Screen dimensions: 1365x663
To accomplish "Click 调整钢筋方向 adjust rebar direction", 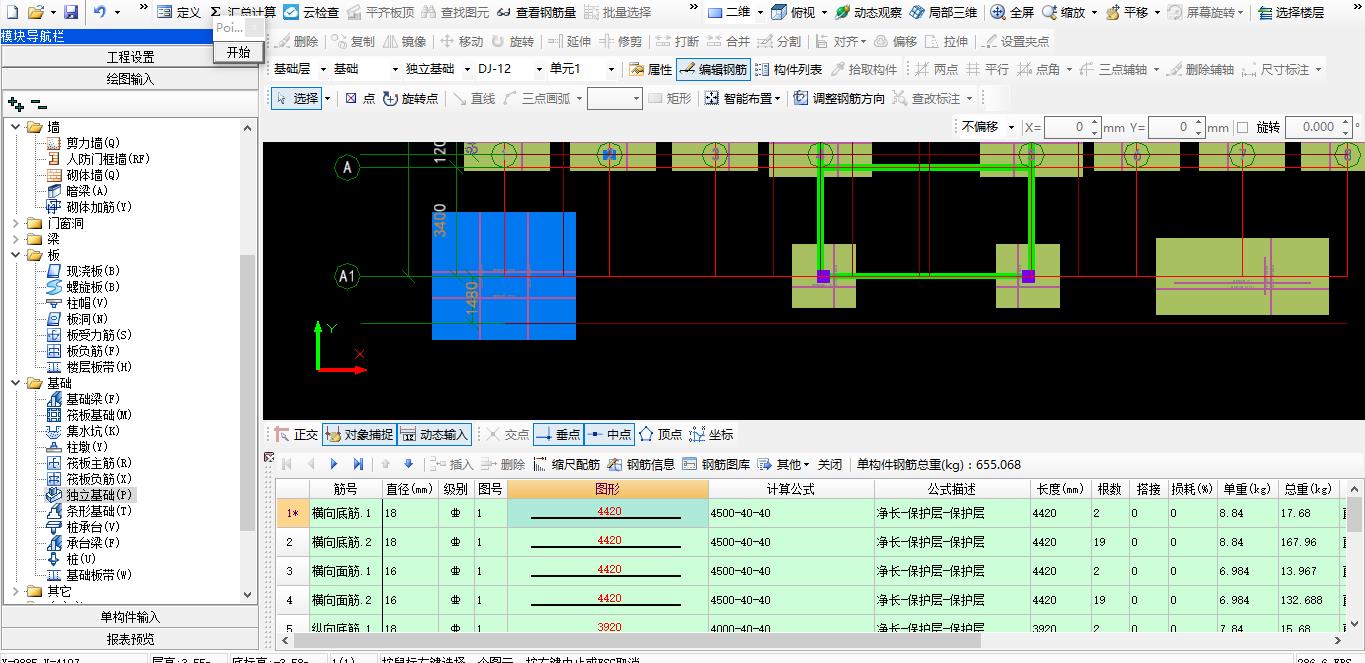I will tap(838, 99).
